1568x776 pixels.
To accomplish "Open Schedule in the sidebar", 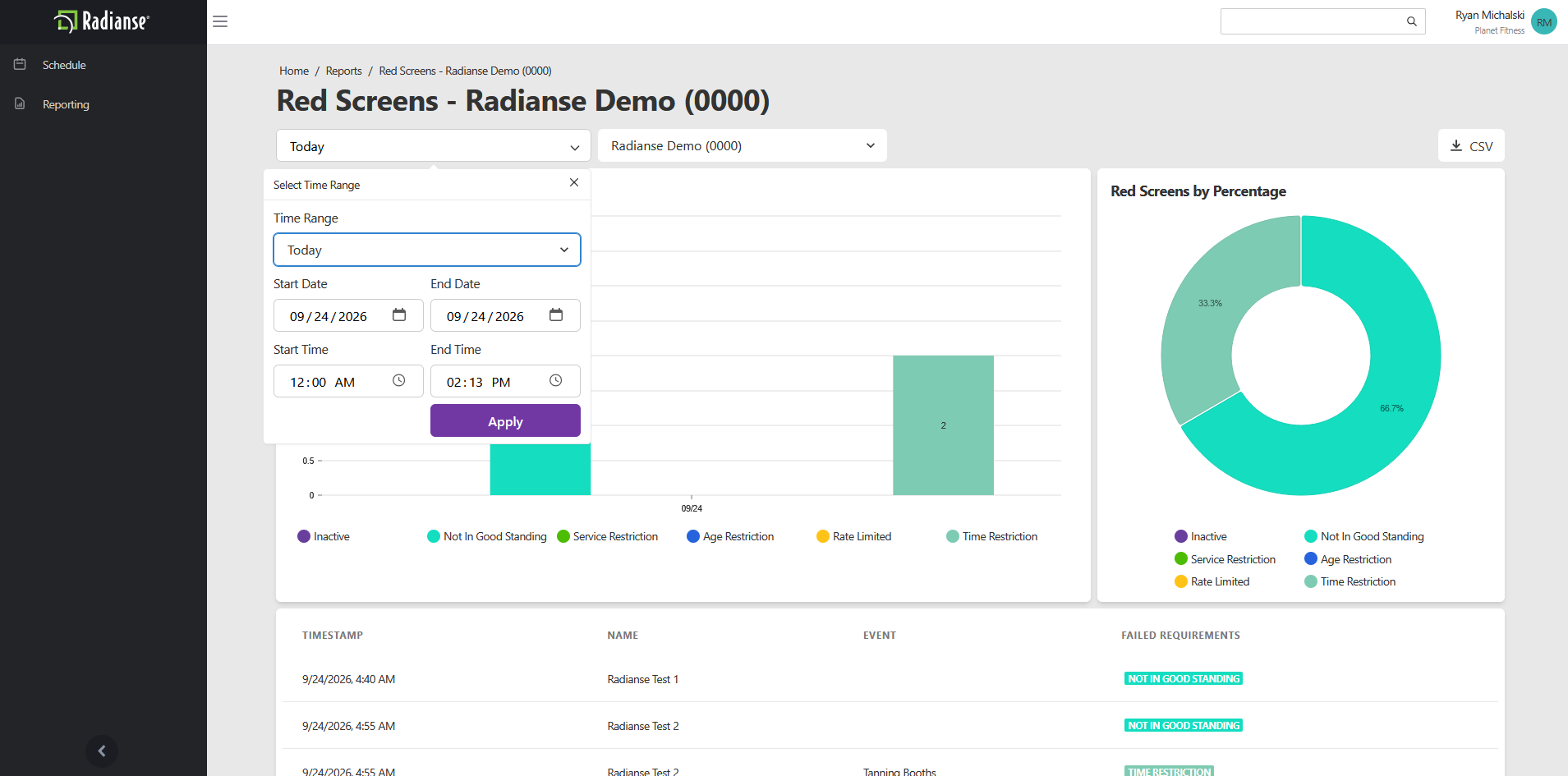I will [64, 65].
